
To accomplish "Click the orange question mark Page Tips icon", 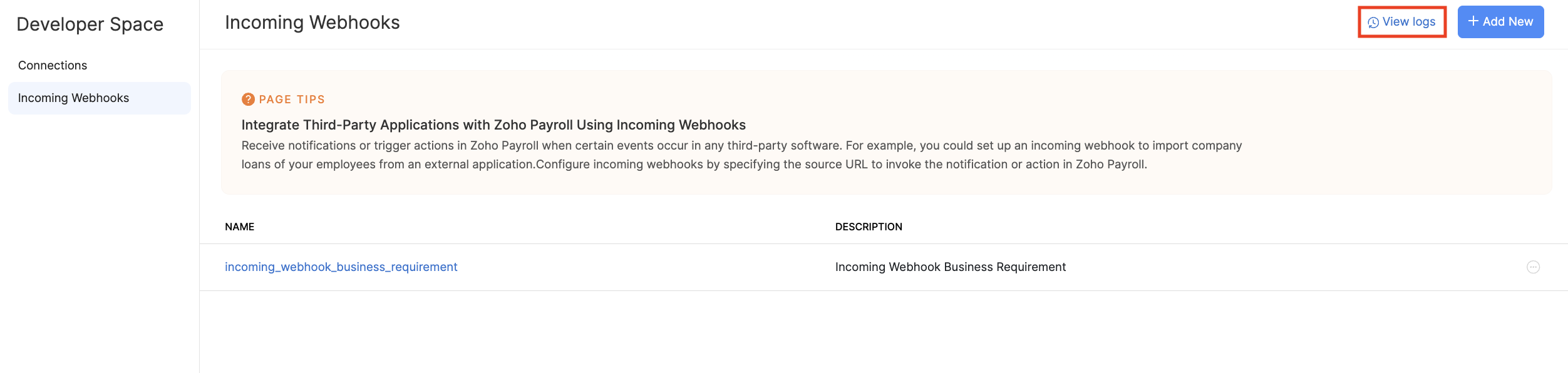I will [248, 100].
